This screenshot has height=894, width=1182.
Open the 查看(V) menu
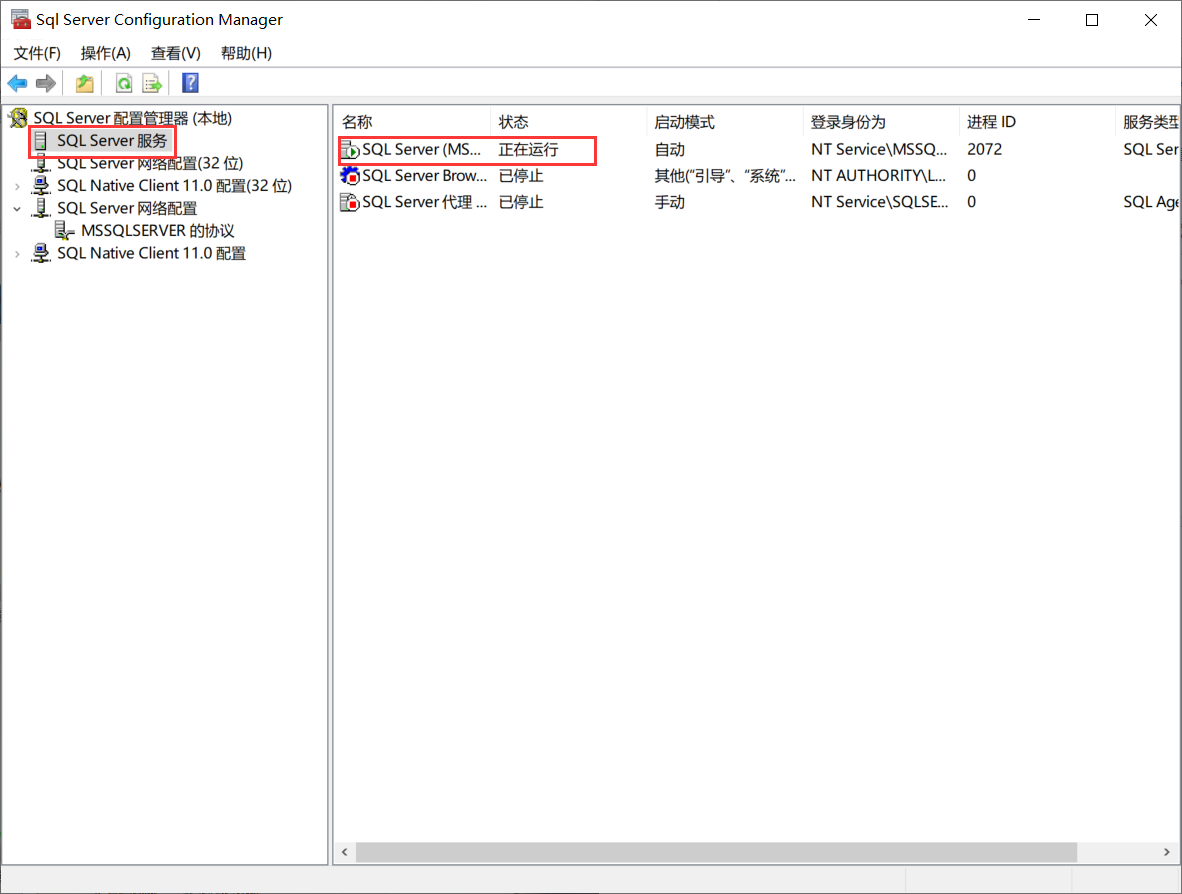coord(175,53)
